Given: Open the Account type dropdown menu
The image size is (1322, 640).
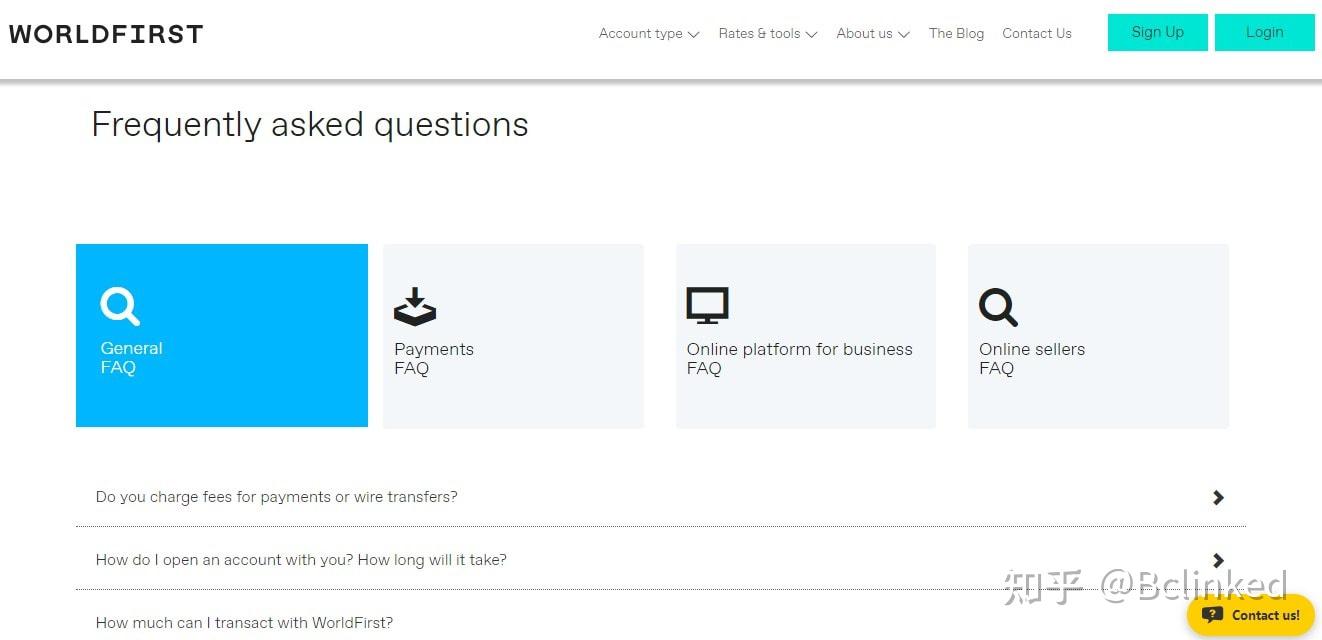Looking at the screenshot, I should pos(649,33).
